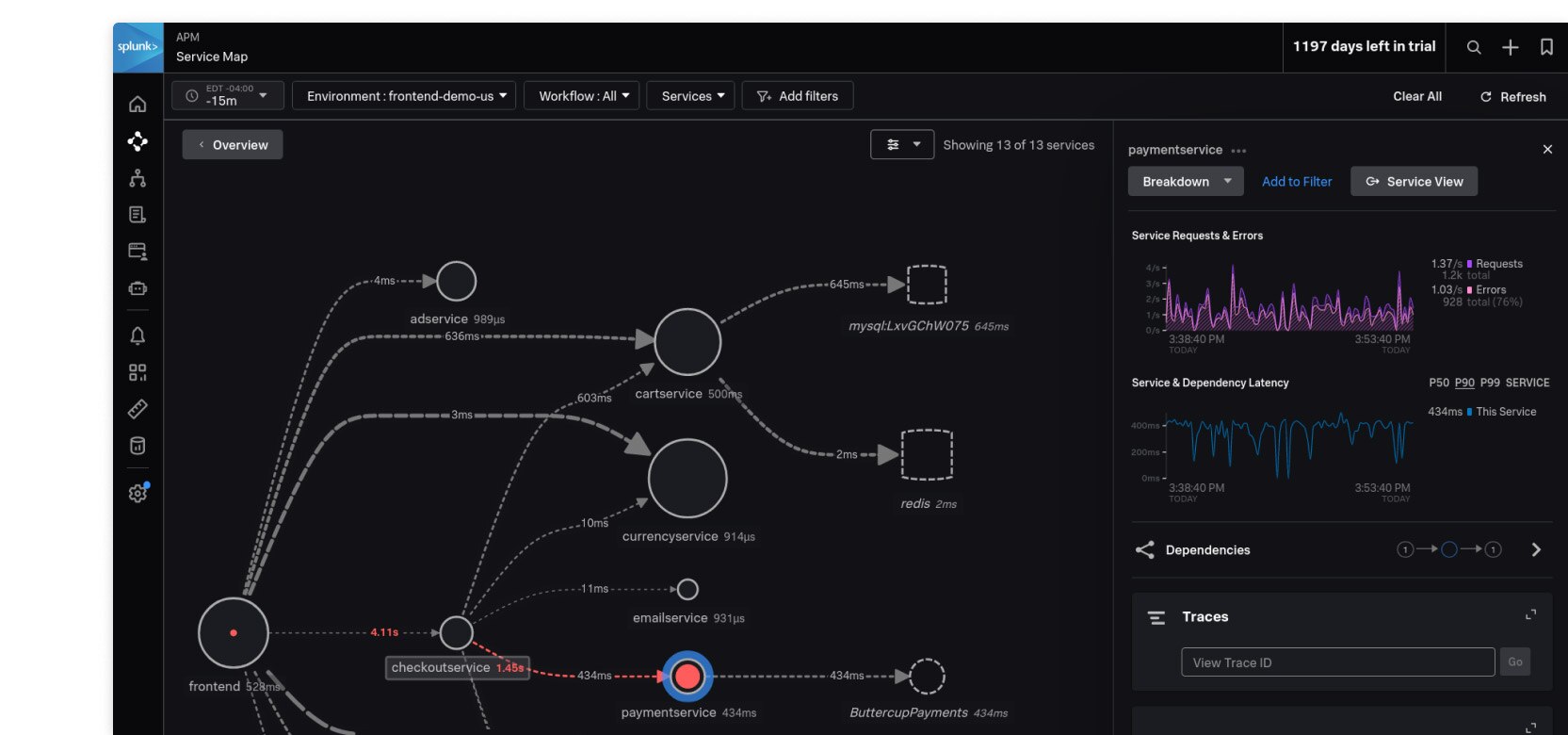This screenshot has height=735, width=1568.
Task: Click the alerts bell icon in sidebar
Action: 137,336
